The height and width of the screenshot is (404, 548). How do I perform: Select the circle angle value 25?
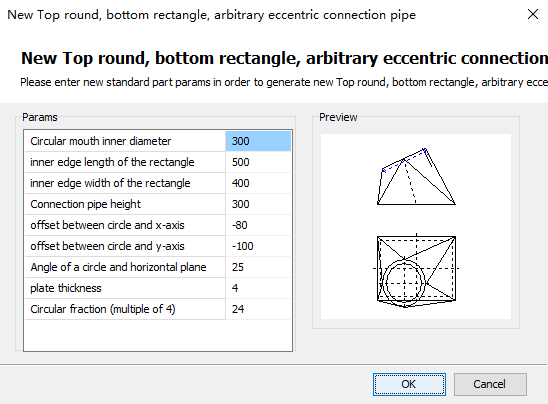click(258, 267)
